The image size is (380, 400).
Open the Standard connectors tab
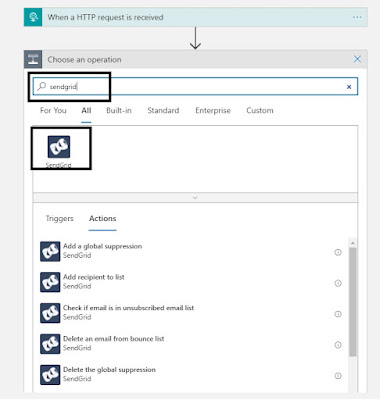(163, 110)
